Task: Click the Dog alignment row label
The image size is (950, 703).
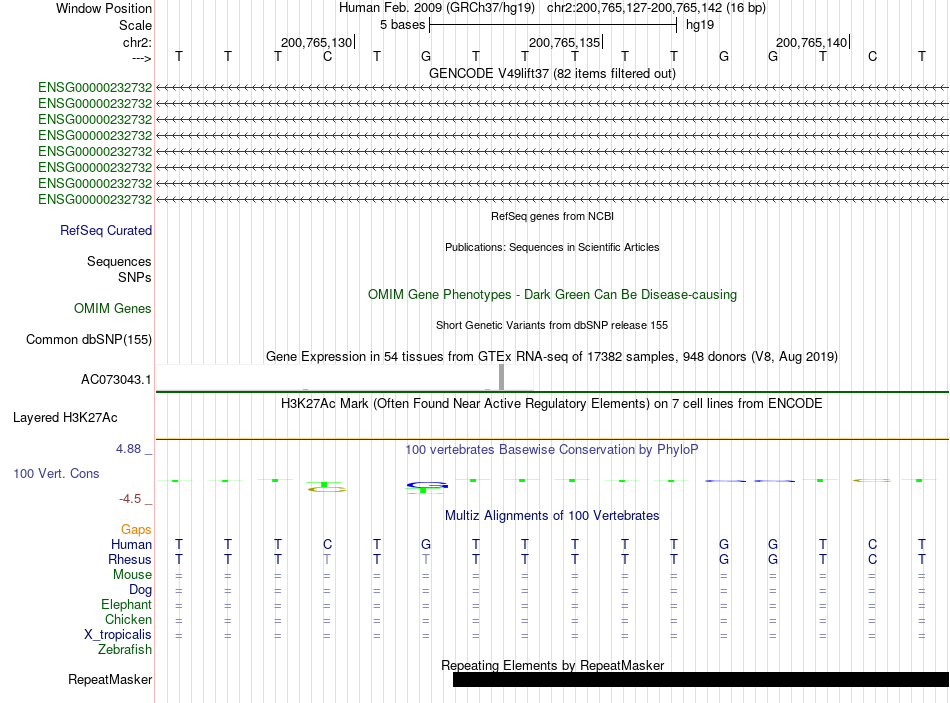Action: pos(140,590)
